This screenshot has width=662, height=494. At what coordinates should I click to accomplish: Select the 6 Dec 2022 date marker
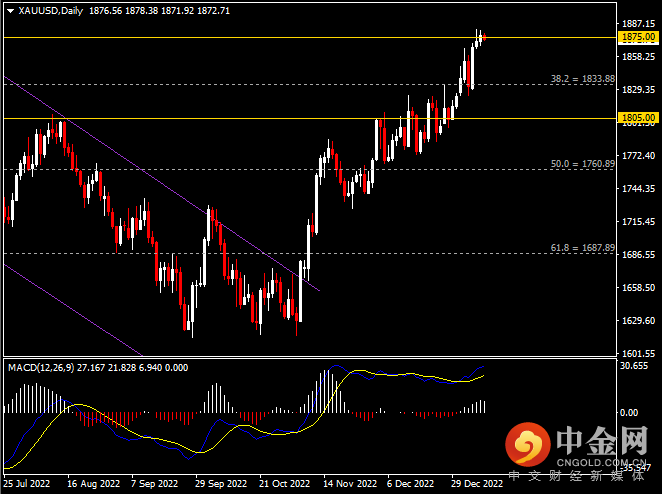pos(409,482)
